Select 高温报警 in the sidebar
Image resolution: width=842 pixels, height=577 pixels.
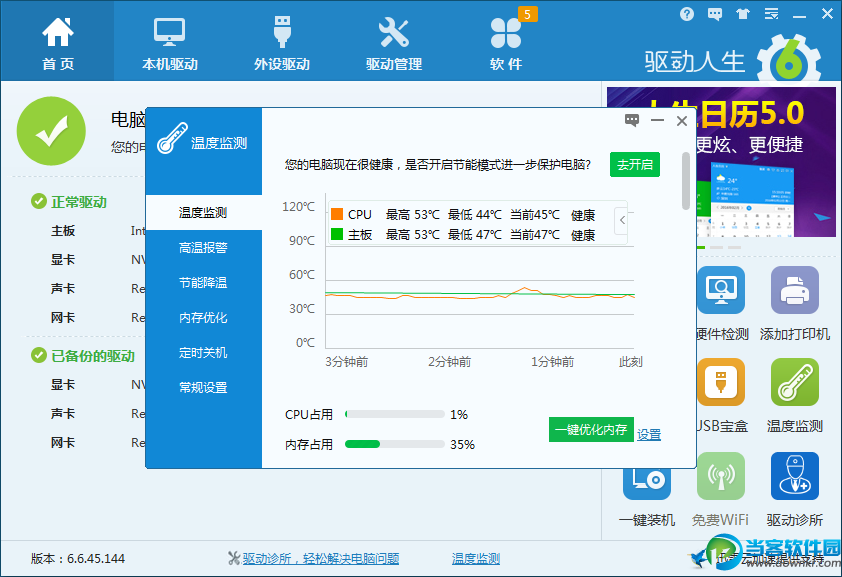pos(204,247)
